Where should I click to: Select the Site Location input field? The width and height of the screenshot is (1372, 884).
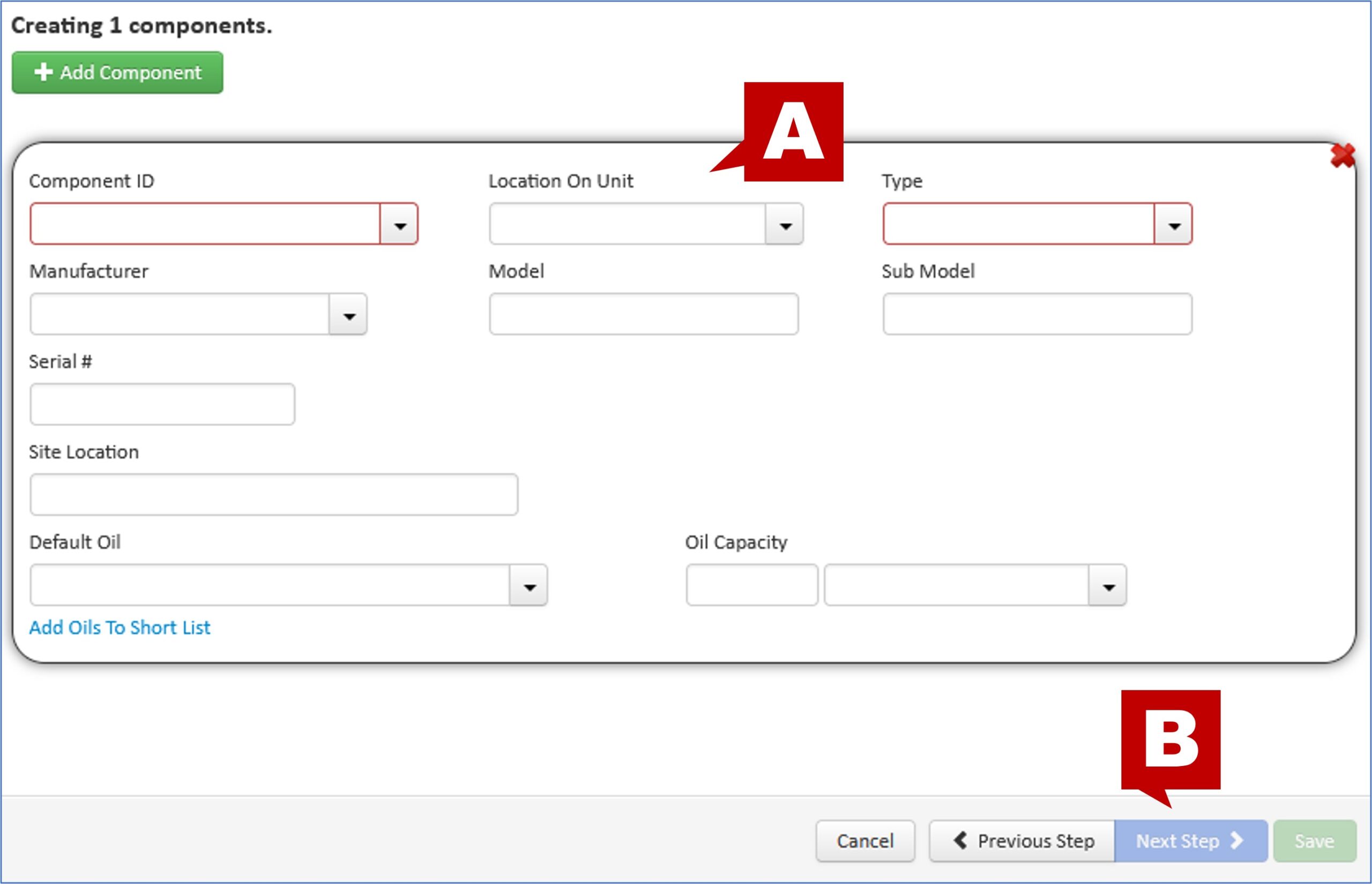[274, 495]
